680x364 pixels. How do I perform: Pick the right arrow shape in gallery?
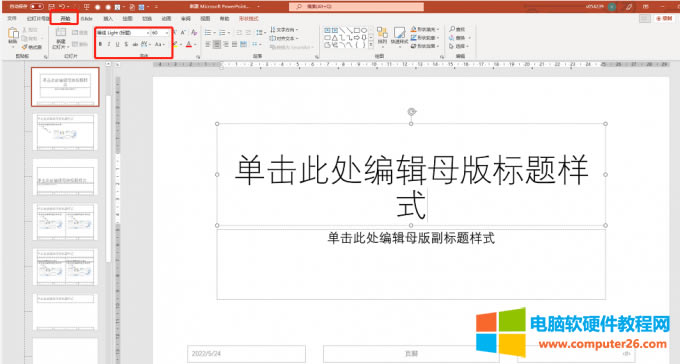coord(357,38)
